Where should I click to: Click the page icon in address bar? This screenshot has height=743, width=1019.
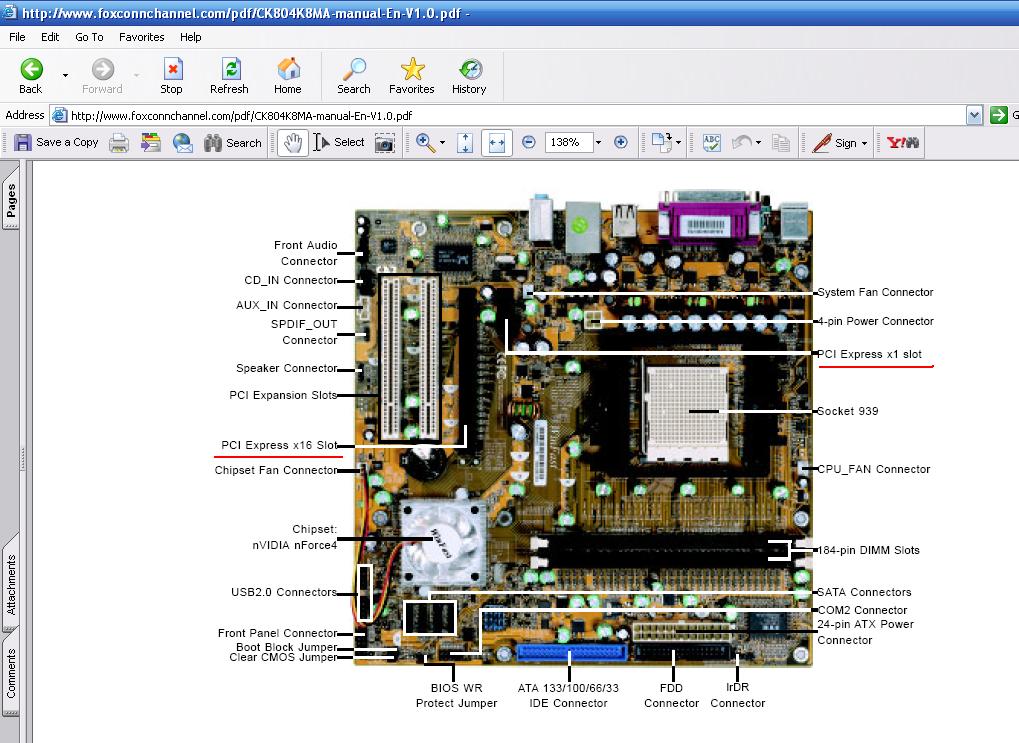pyautogui.click(x=60, y=116)
